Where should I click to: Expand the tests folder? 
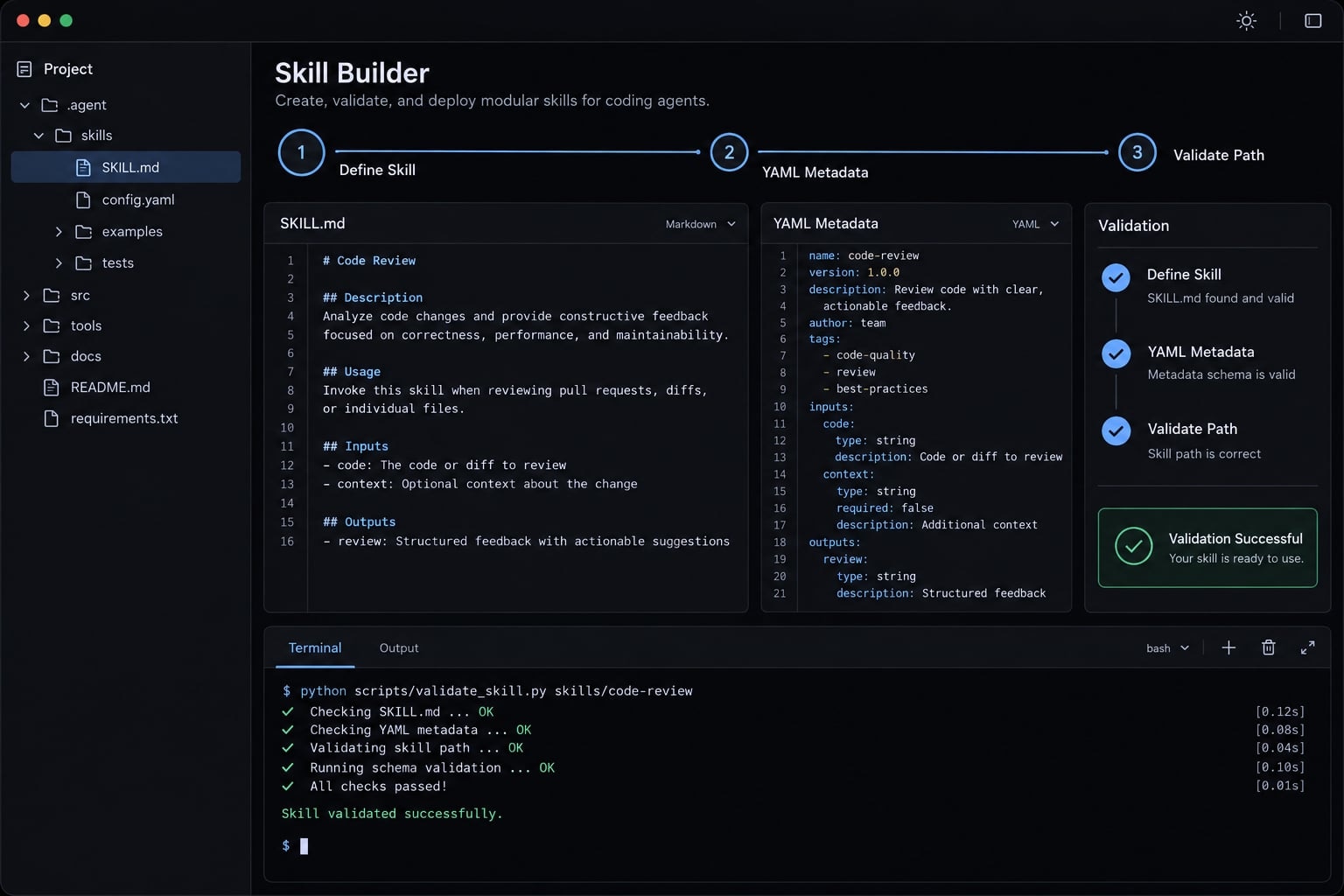[59, 263]
